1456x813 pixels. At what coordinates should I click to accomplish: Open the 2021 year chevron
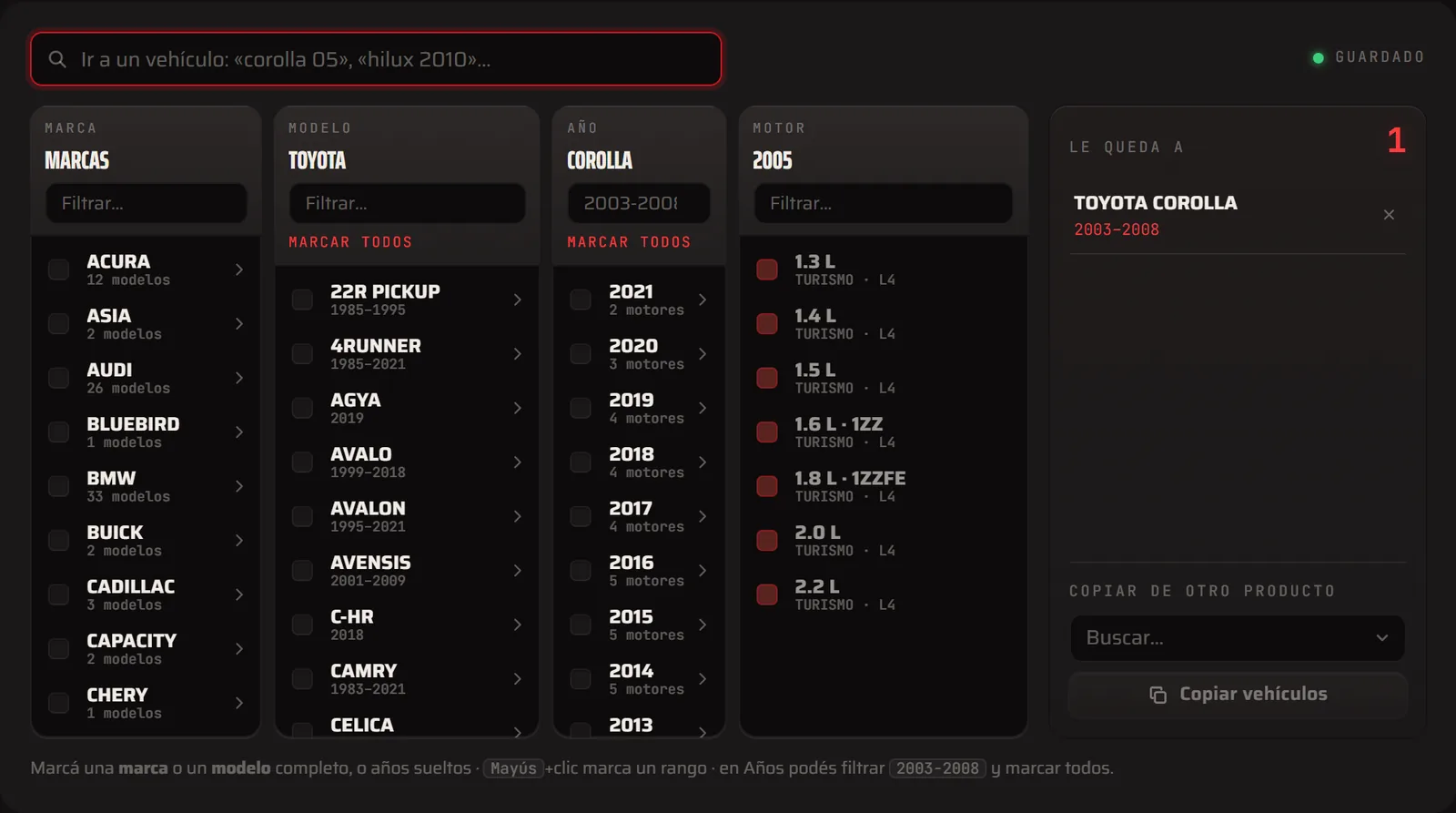[703, 300]
